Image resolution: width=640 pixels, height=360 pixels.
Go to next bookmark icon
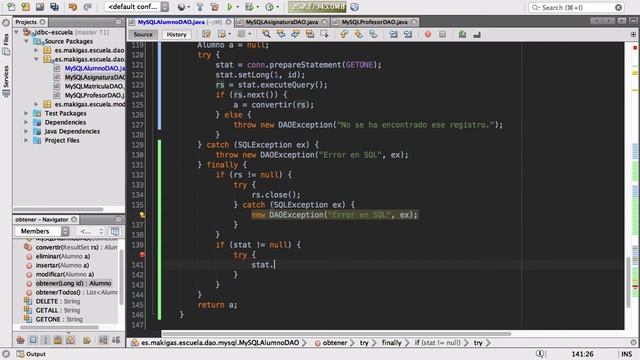pyautogui.click(x=358, y=34)
